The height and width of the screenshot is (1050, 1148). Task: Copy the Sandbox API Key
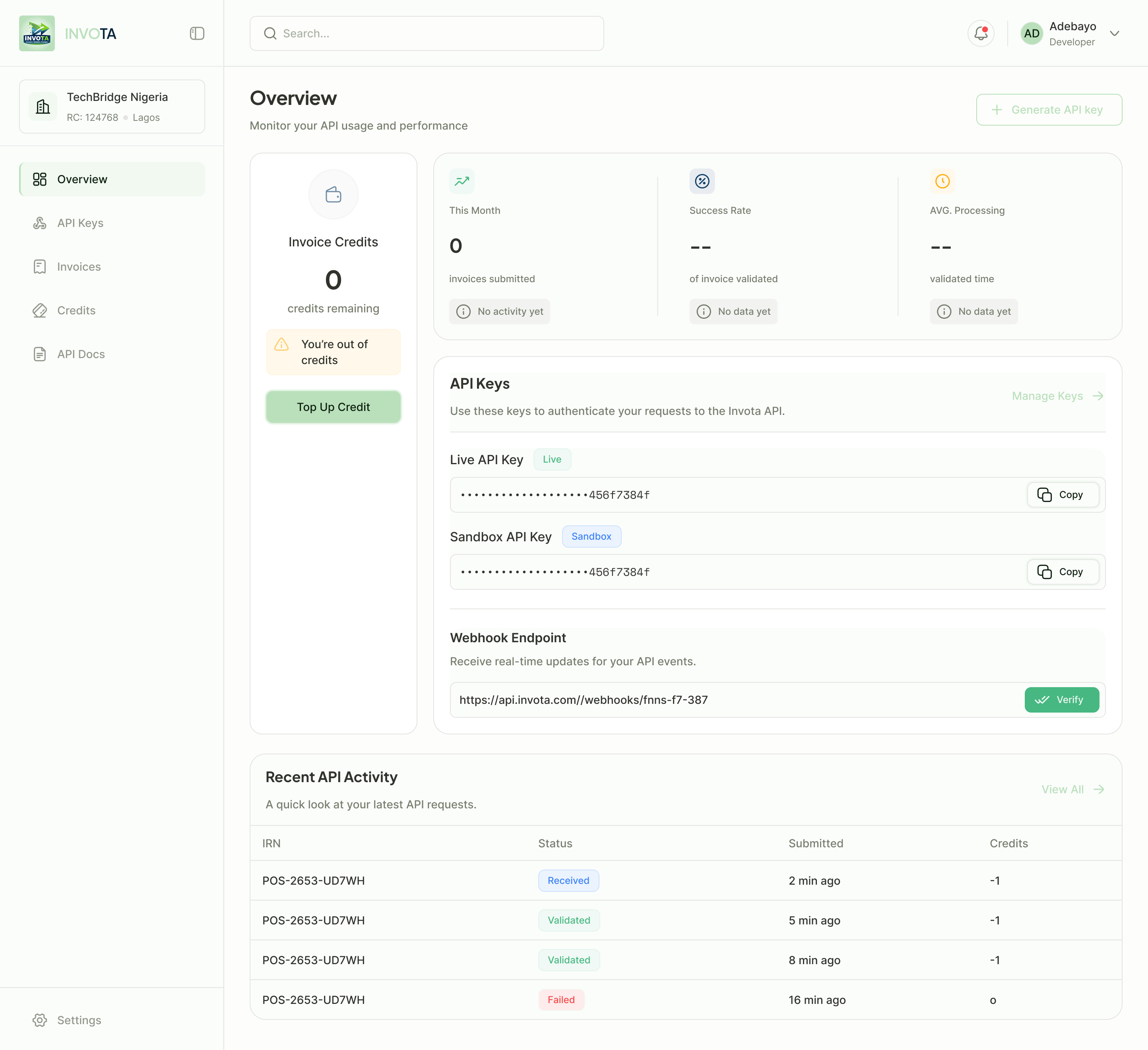click(1063, 571)
